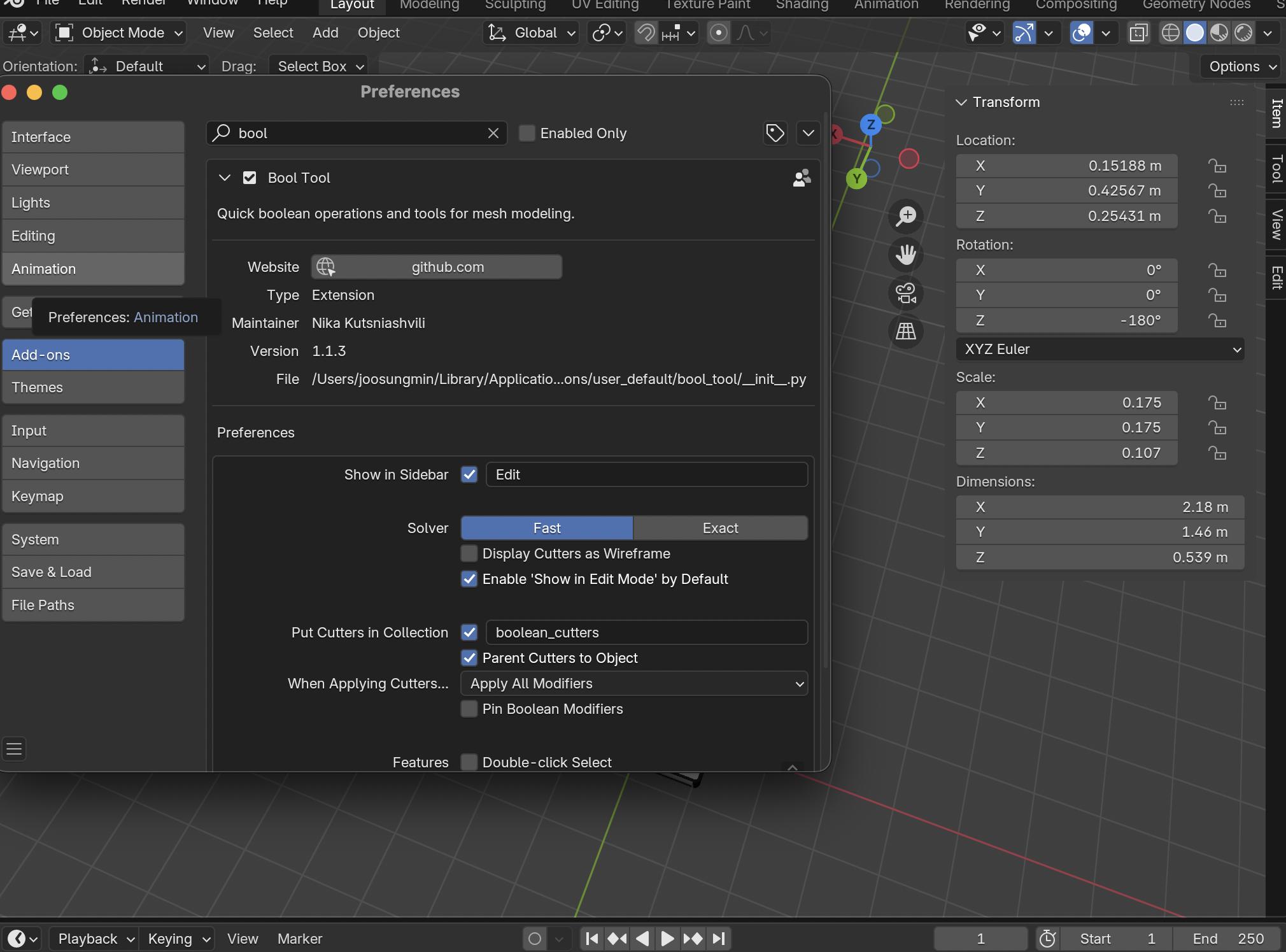Click the add-on tags filter icon
Viewport: 1286px width, 952px height.
click(x=775, y=133)
